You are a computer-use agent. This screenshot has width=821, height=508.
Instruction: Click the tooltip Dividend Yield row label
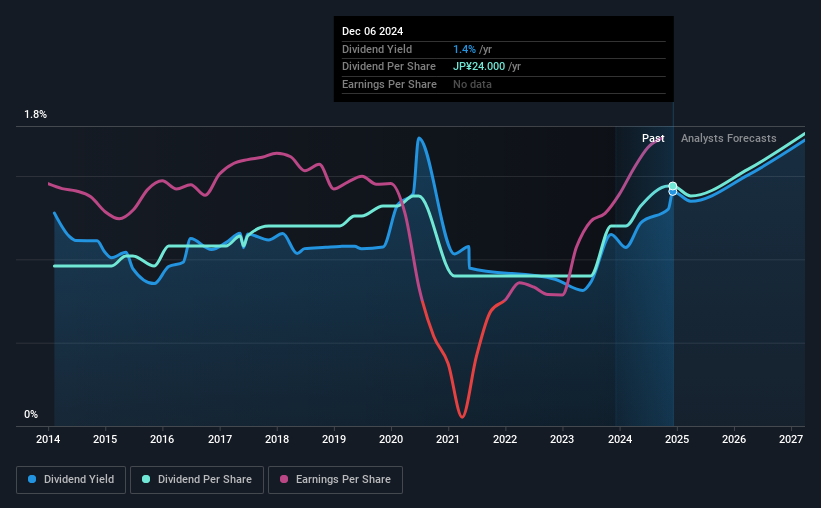point(377,49)
